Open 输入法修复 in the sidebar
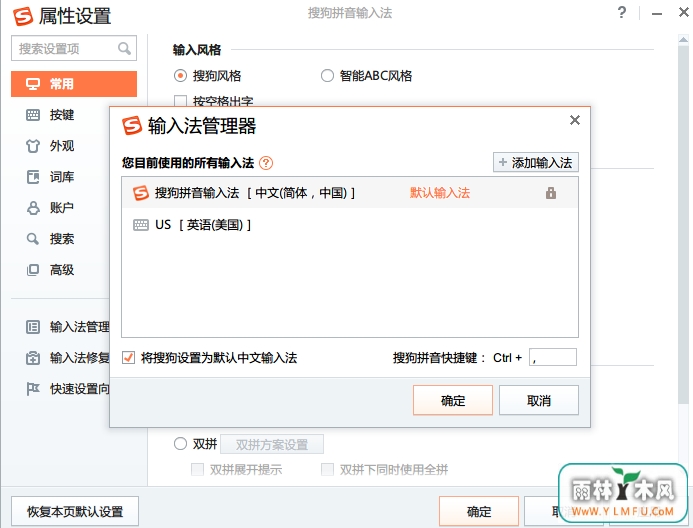This screenshot has width=693, height=528. [x=67, y=358]
